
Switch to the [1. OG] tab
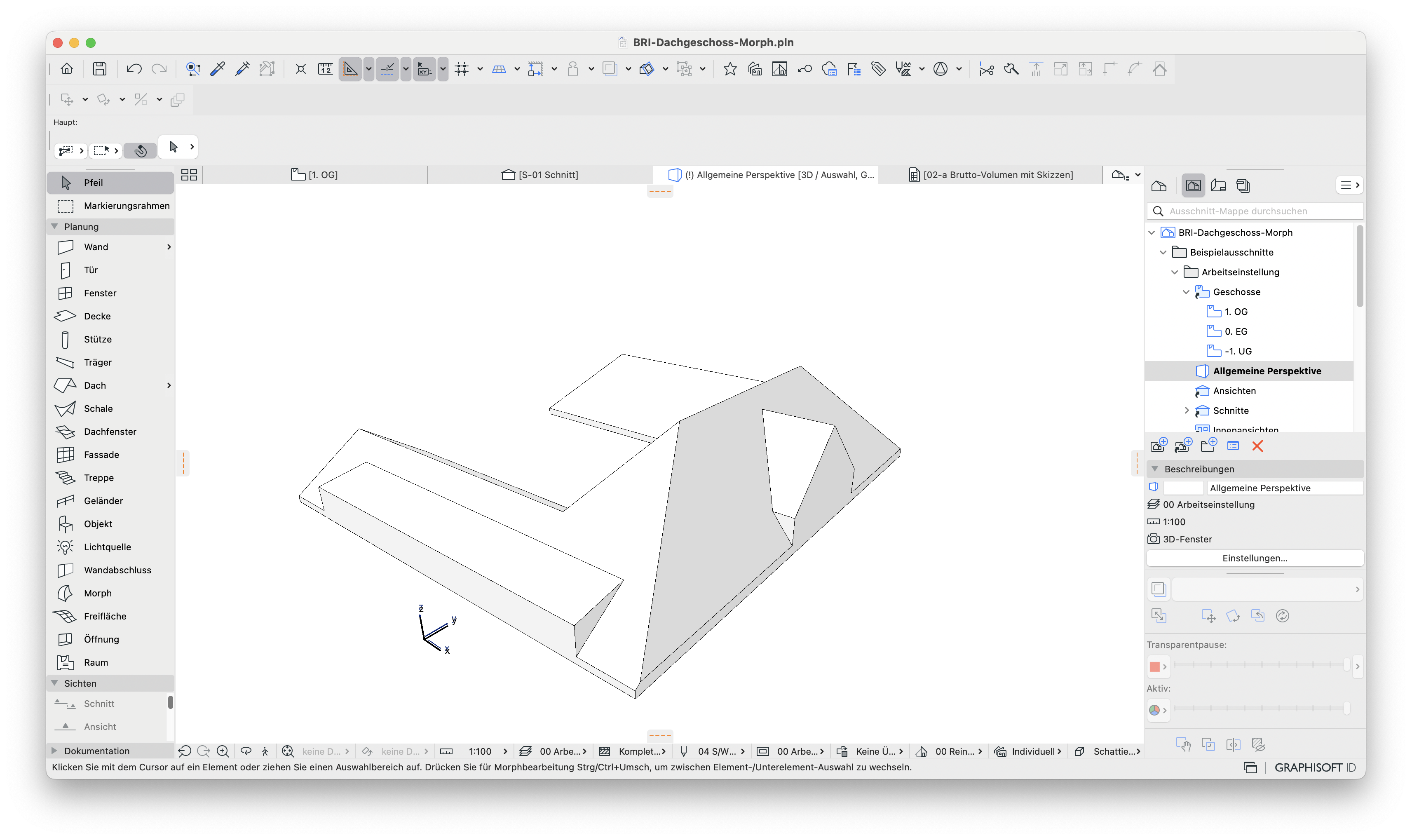click(x=314, y=175)
